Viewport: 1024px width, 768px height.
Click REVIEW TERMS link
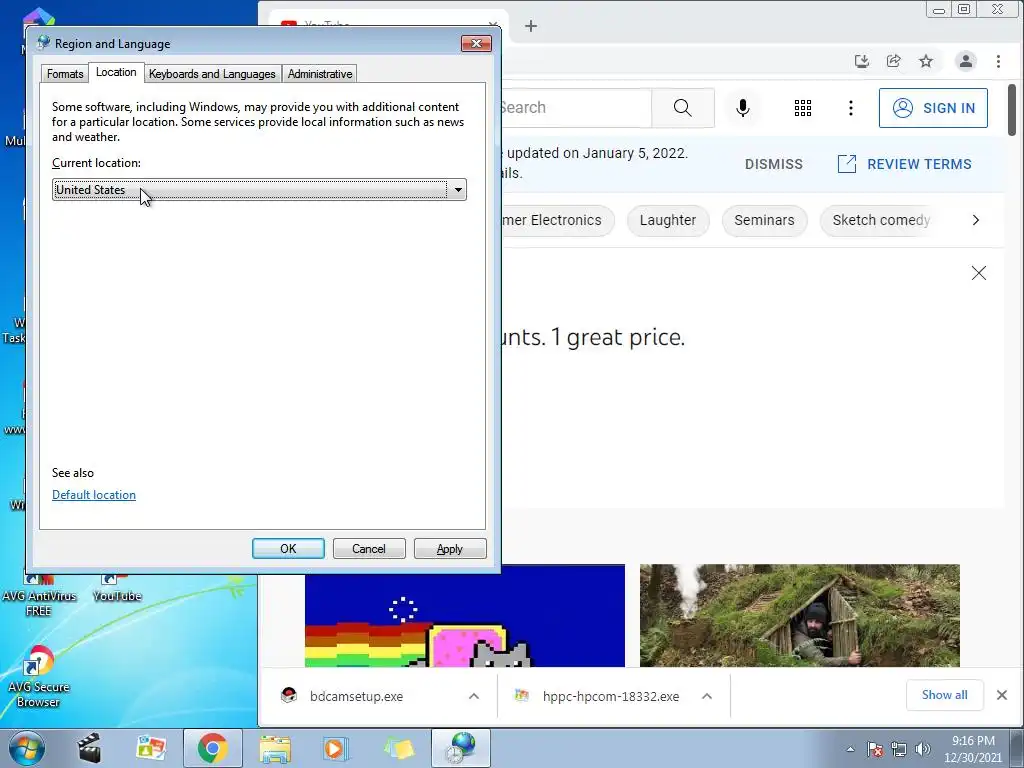point(904,164)
